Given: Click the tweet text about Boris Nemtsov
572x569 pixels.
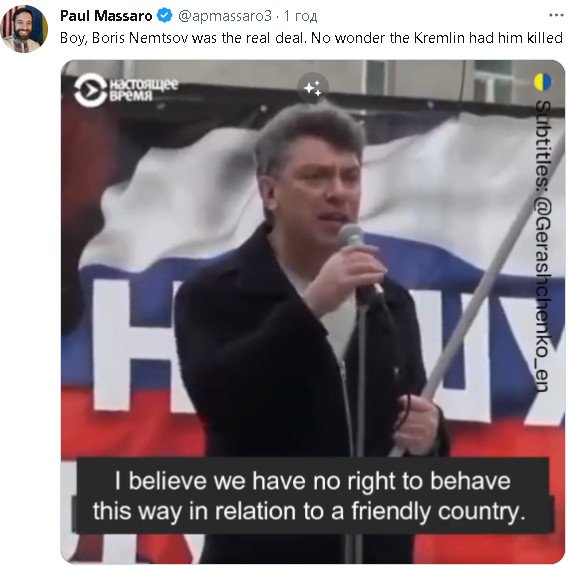Looking at the screenshot, I should click(311, 38).
